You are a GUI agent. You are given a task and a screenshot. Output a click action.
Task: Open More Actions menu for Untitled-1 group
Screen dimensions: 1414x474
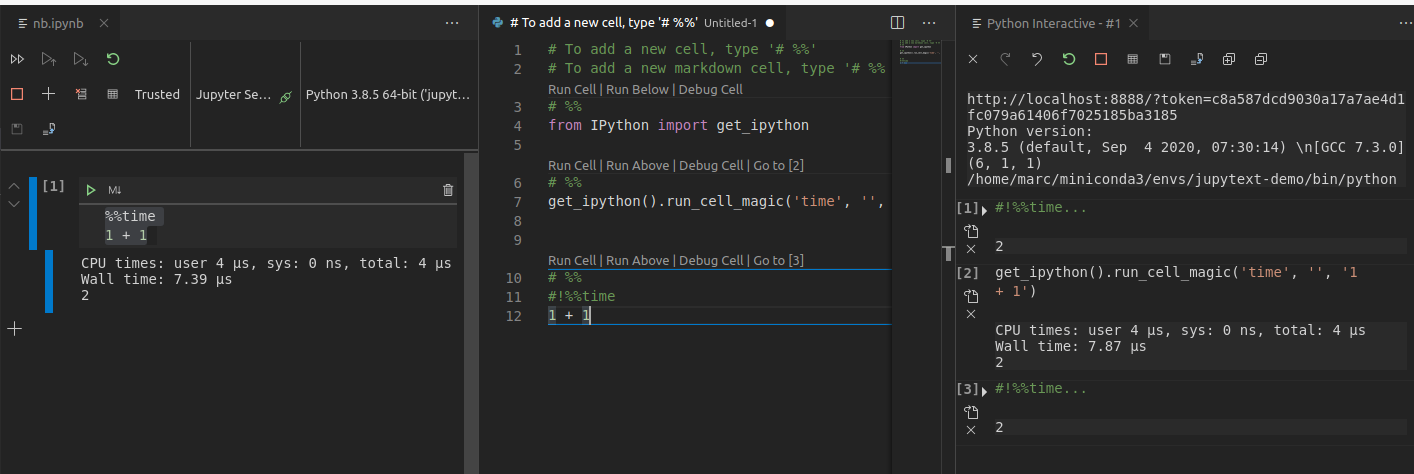point(929,22)
